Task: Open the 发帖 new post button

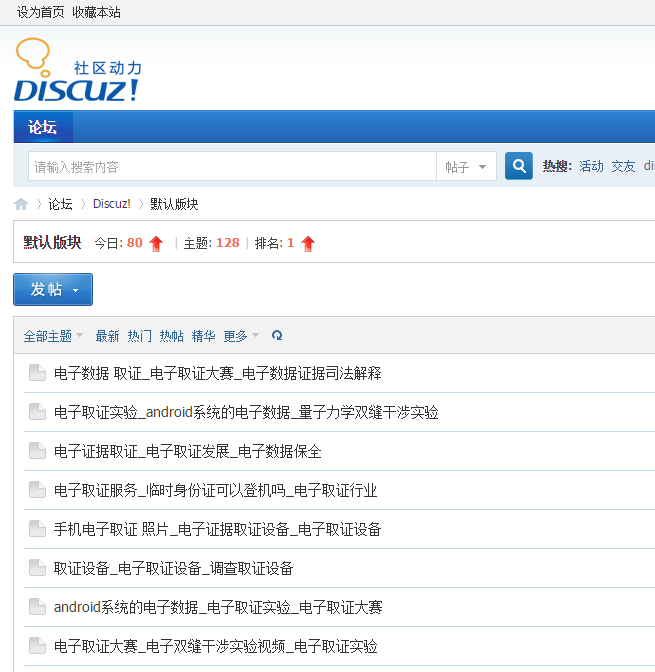Action: pos(53,289)
